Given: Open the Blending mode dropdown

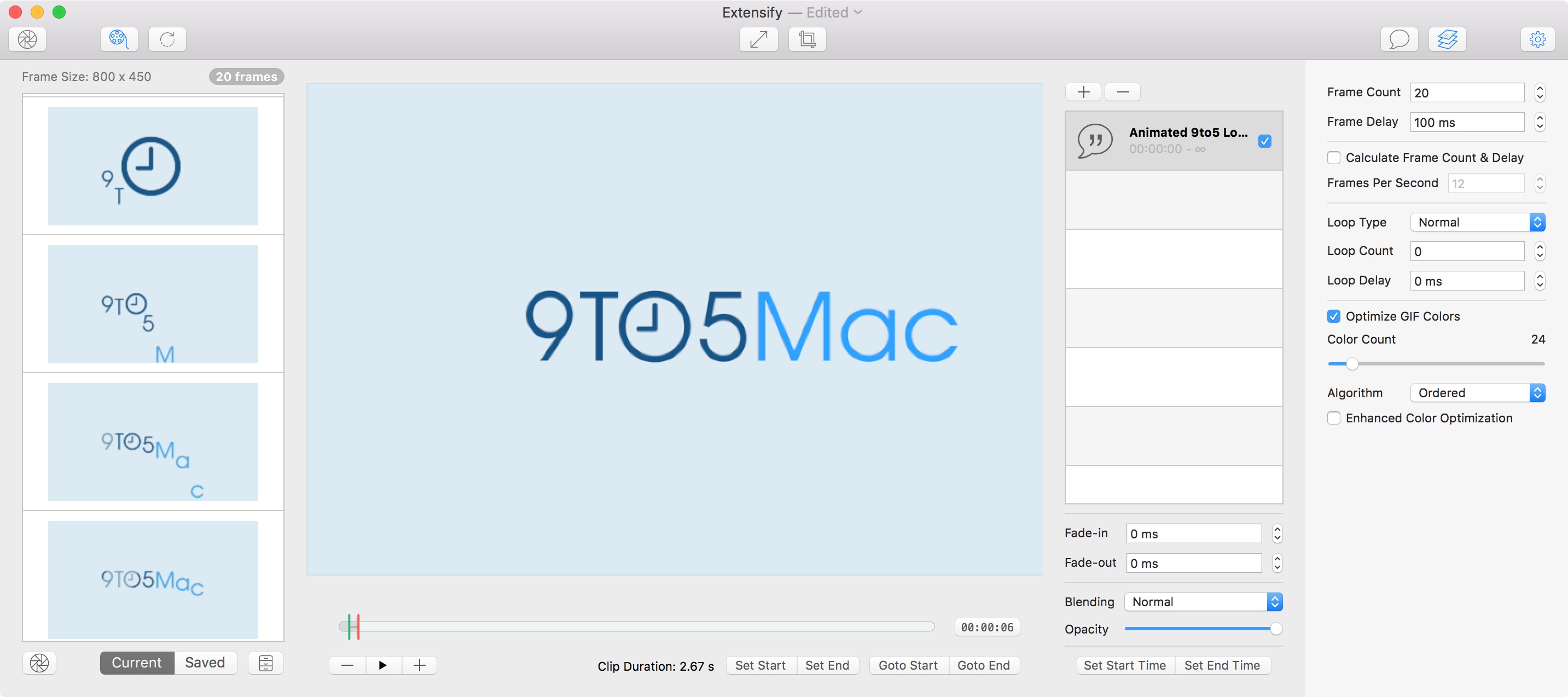Looking at the screenshot, I should pos(1204,601).
